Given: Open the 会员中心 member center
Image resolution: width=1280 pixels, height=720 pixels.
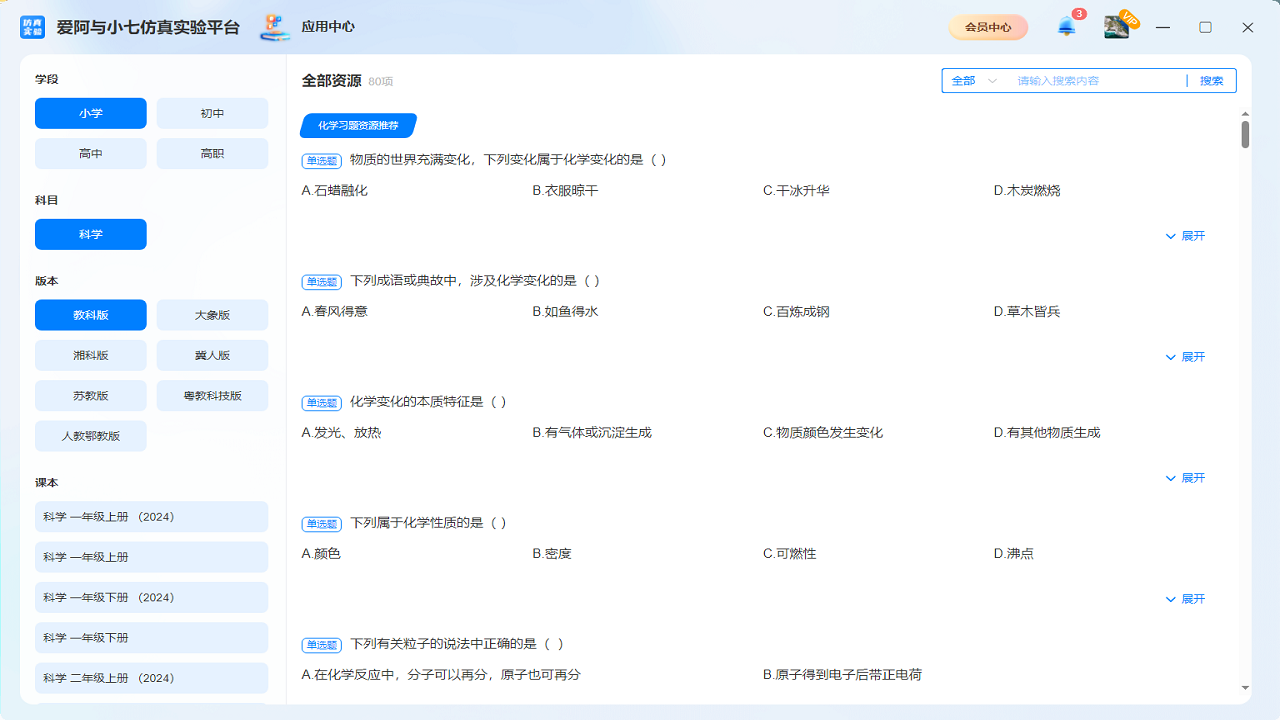Looking at the screenshot, I should 987,27.
